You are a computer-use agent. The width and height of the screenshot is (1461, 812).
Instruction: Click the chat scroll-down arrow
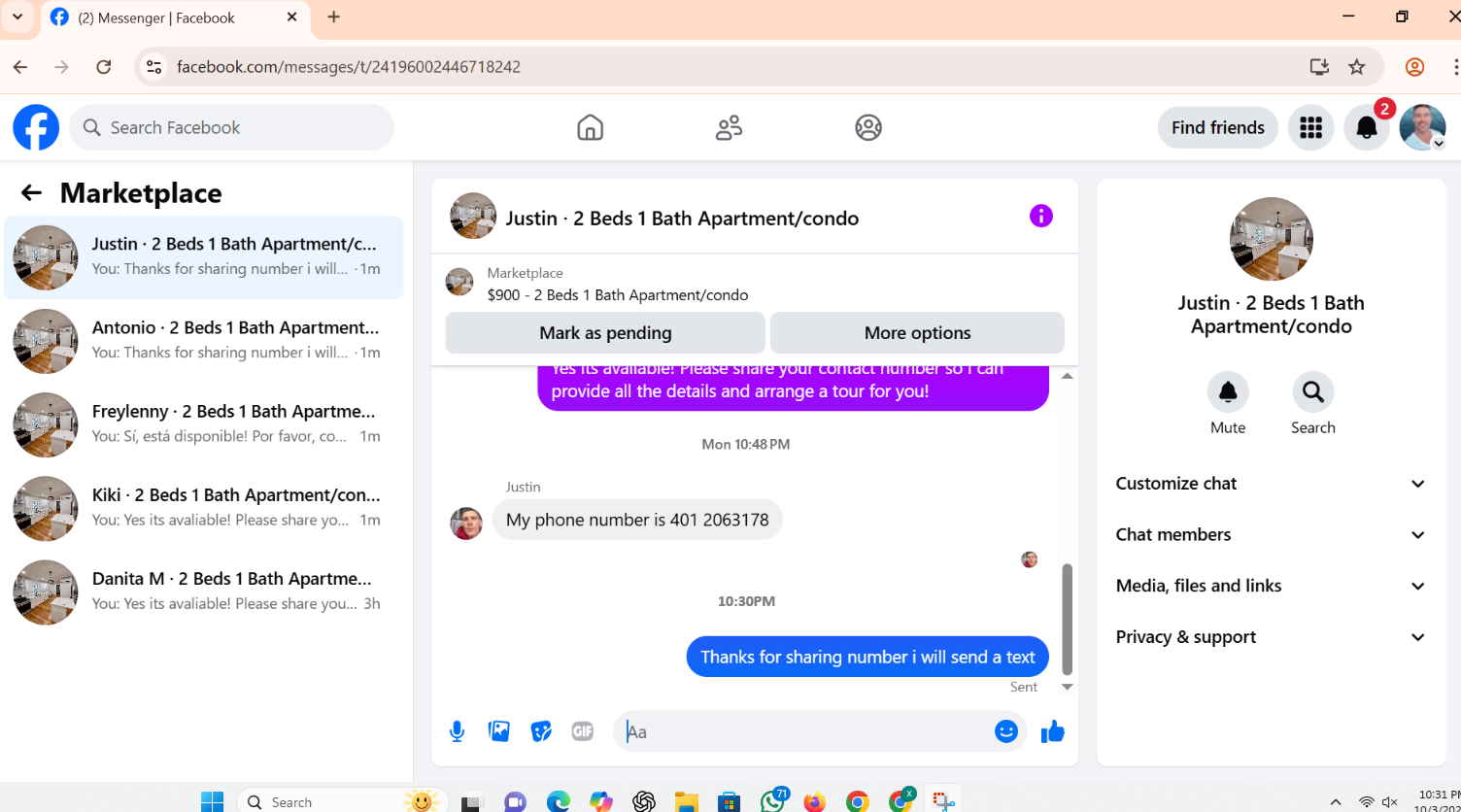pos(1067,687)
